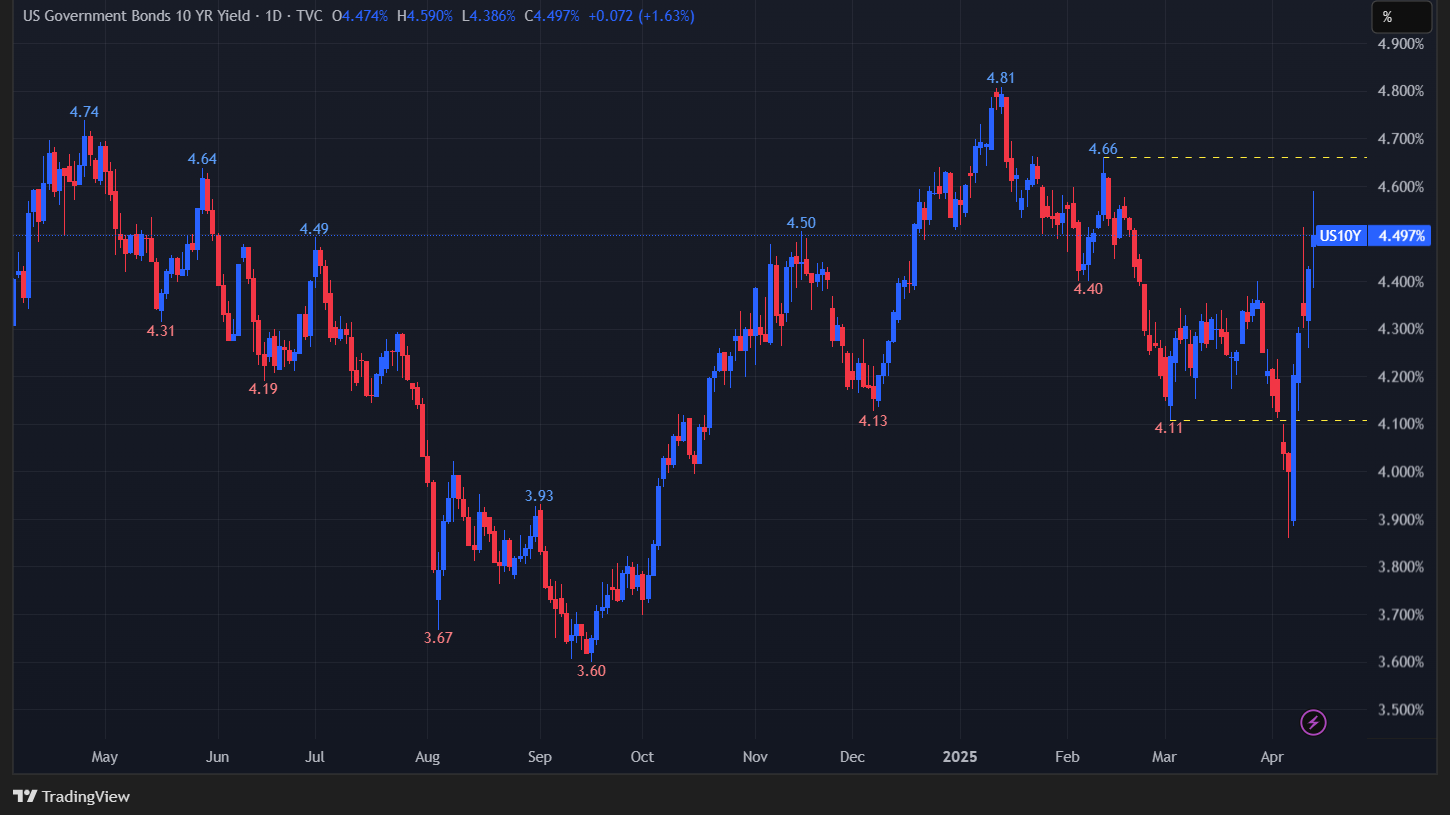Viewport: 1450px width, 815px height.
Task: Click the change value +0.072 (+1.63%)
Action: 640,17
